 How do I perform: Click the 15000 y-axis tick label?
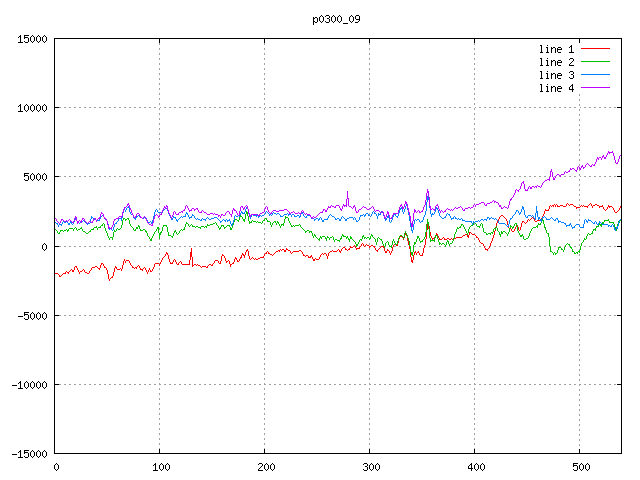[x=32, y=39]
